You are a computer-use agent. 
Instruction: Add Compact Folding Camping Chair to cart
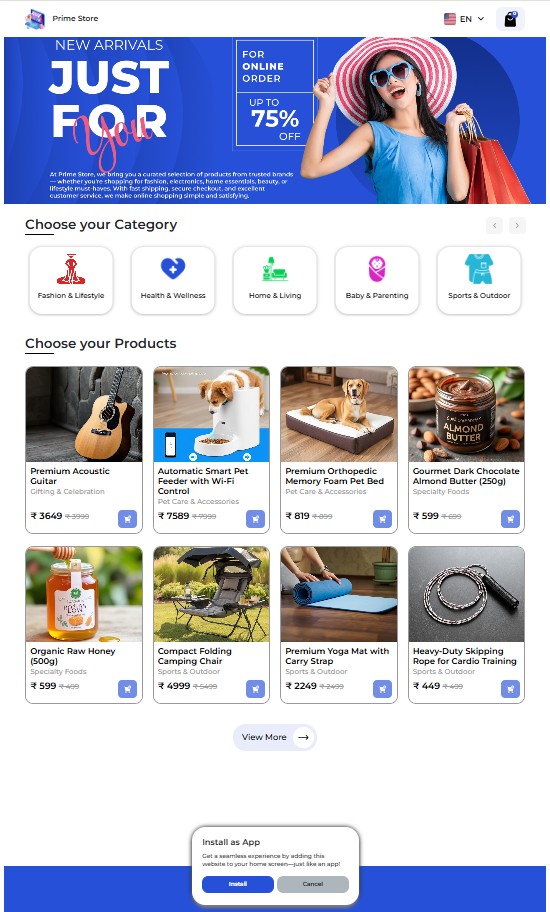255,689
